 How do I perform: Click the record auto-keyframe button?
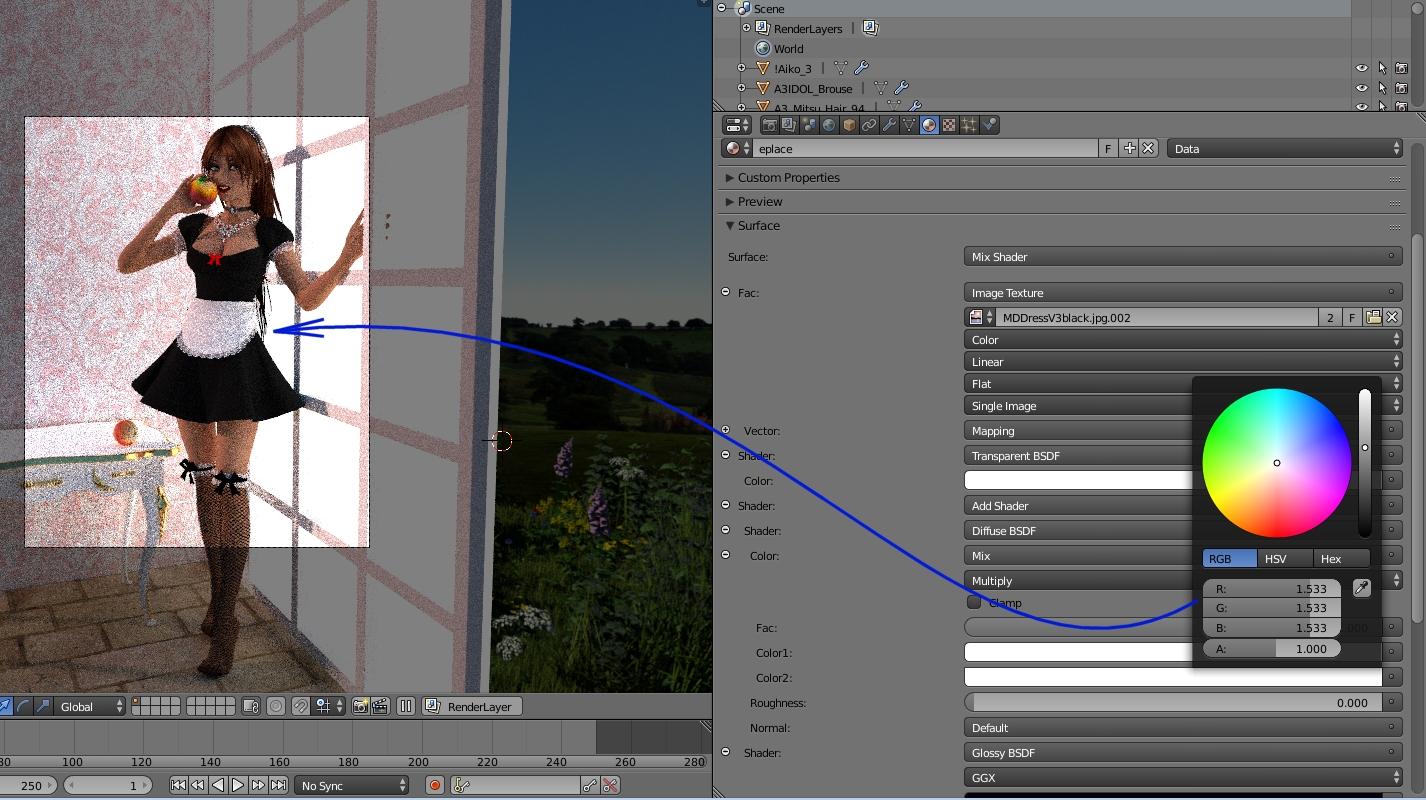[x=435, y=785]
